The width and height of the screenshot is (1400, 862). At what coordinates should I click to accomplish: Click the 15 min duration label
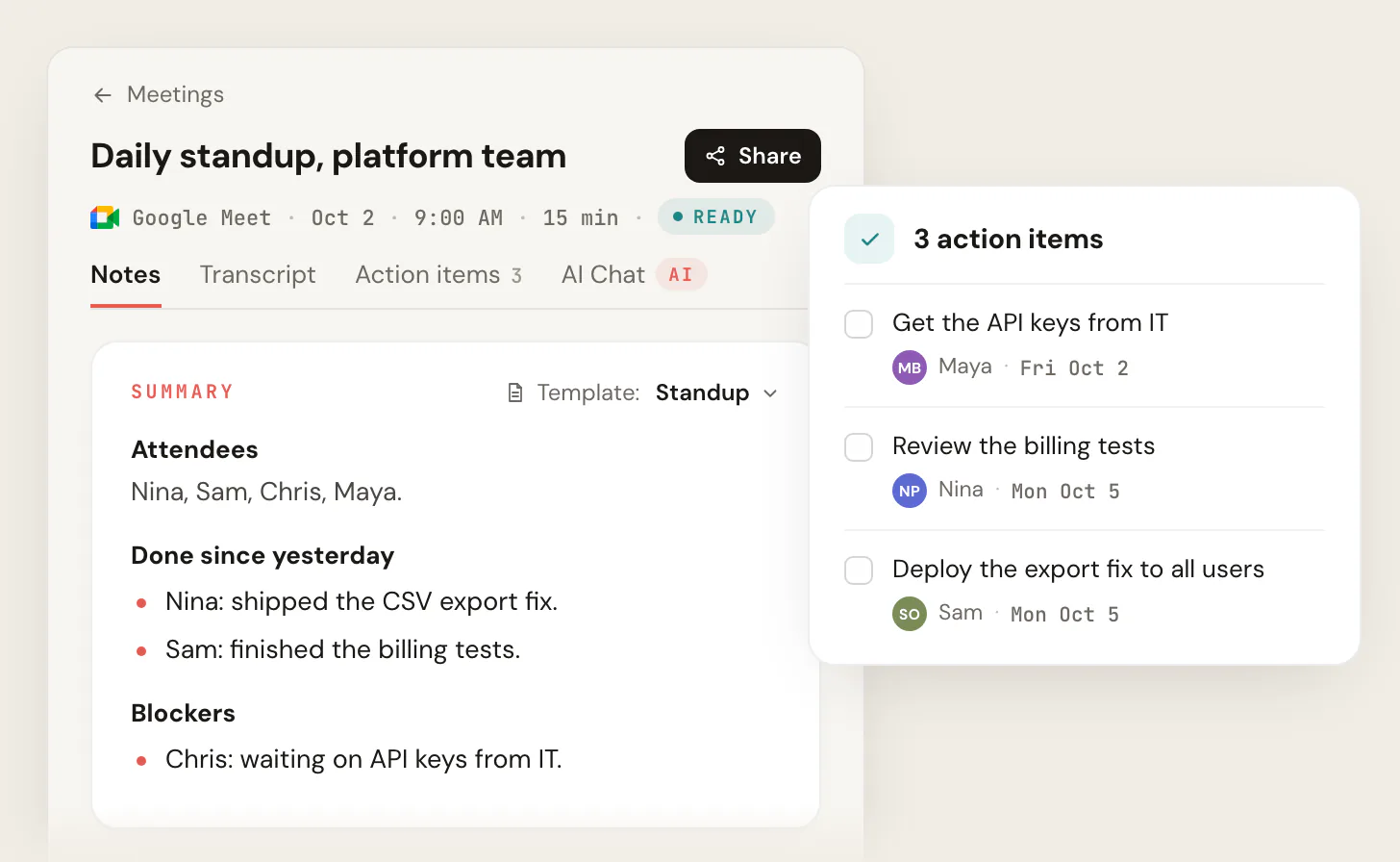click(581, 217)
